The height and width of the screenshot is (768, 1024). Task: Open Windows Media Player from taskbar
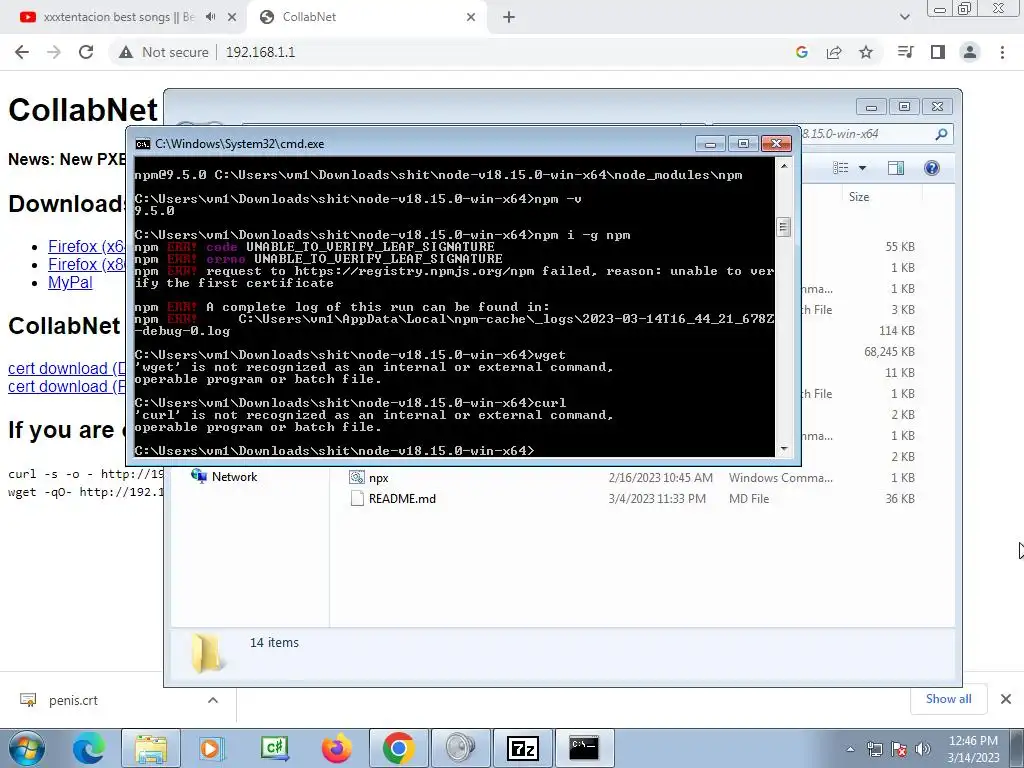tap(212, 748)
